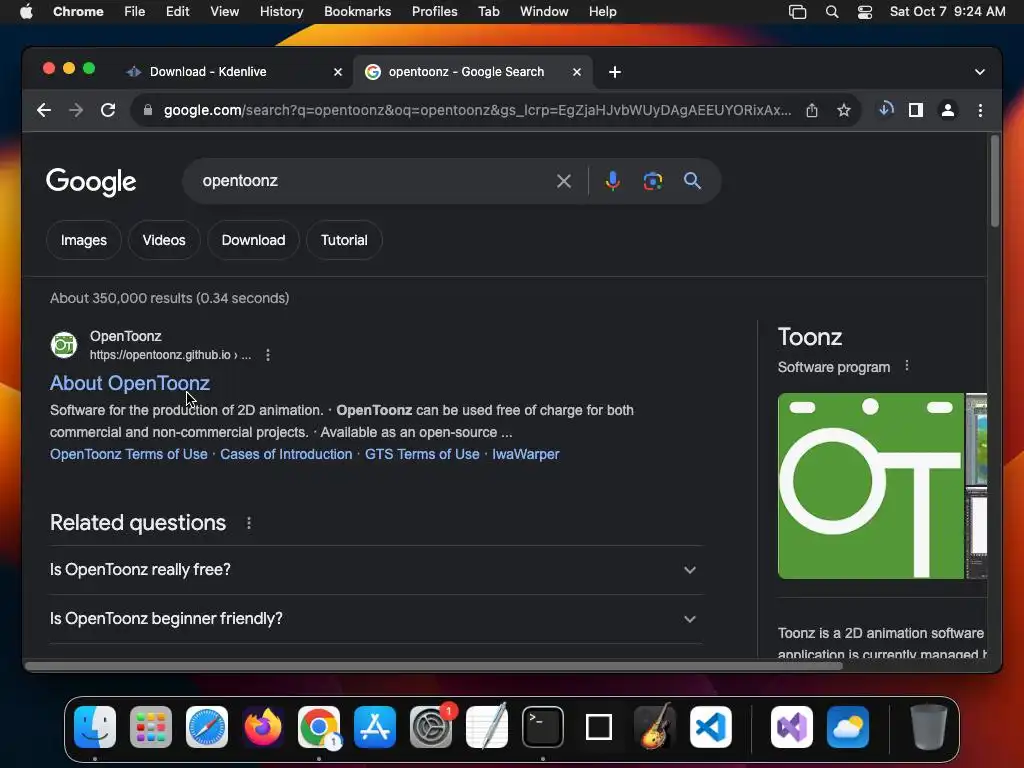This screenshot has width=1024, height=768.
Task: Toggle Chrome side panel
Action: tap(916, 110)
